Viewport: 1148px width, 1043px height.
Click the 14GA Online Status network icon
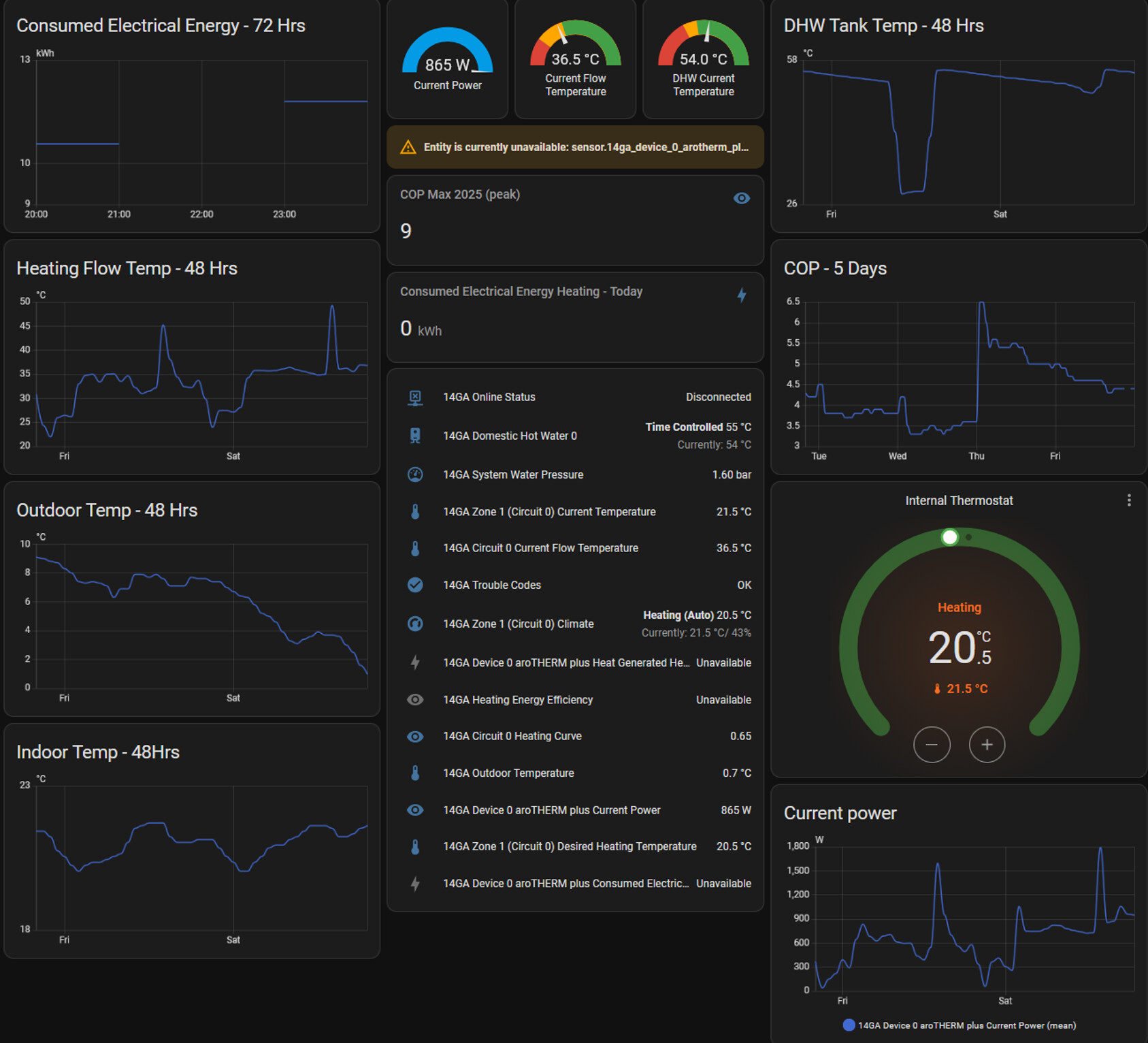click(x=415, y=398)
